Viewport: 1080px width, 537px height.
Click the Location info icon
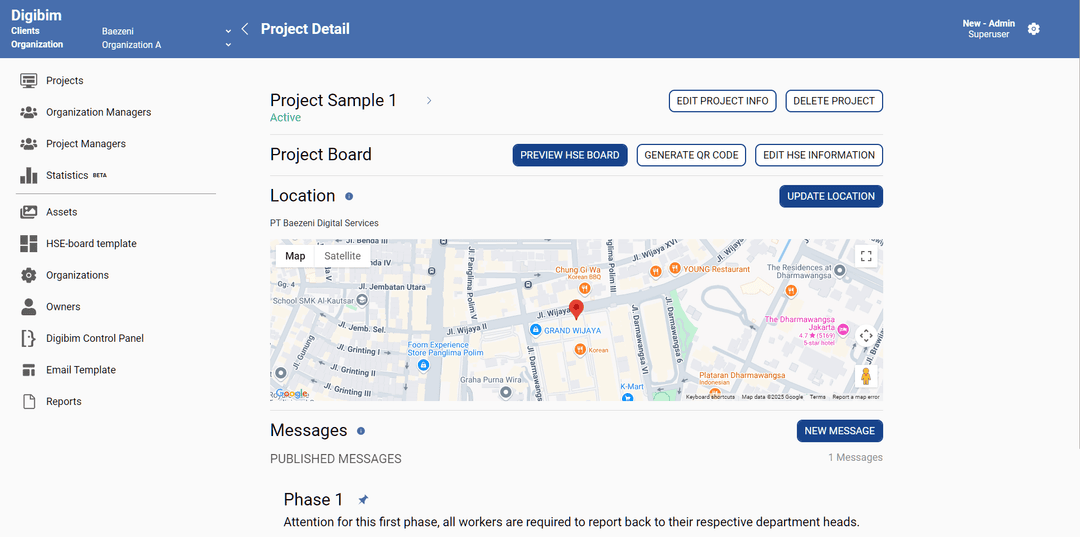349,196
